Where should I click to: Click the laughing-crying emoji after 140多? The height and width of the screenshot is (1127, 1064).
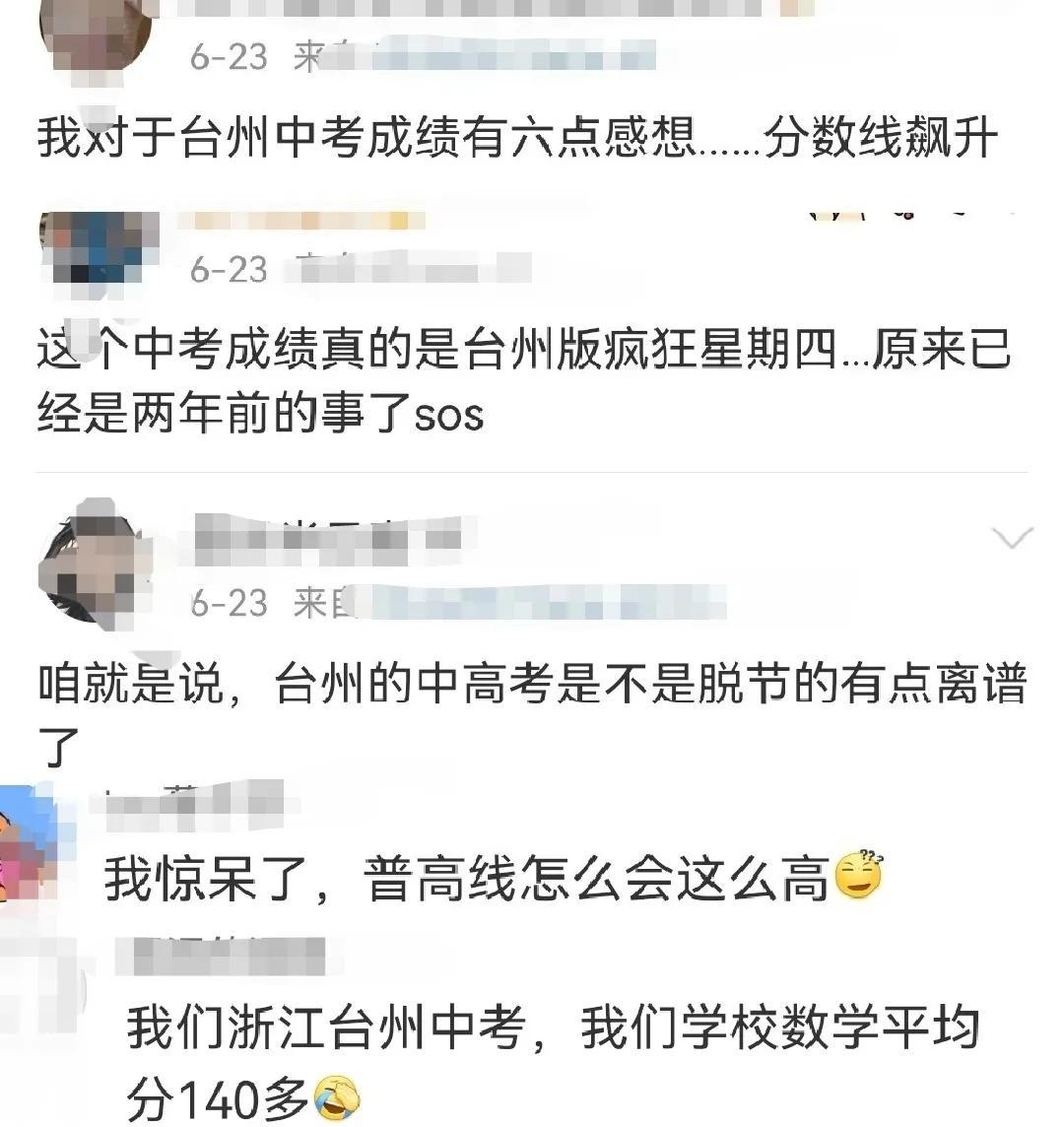pyautogui.click(x=338, y=1097)
